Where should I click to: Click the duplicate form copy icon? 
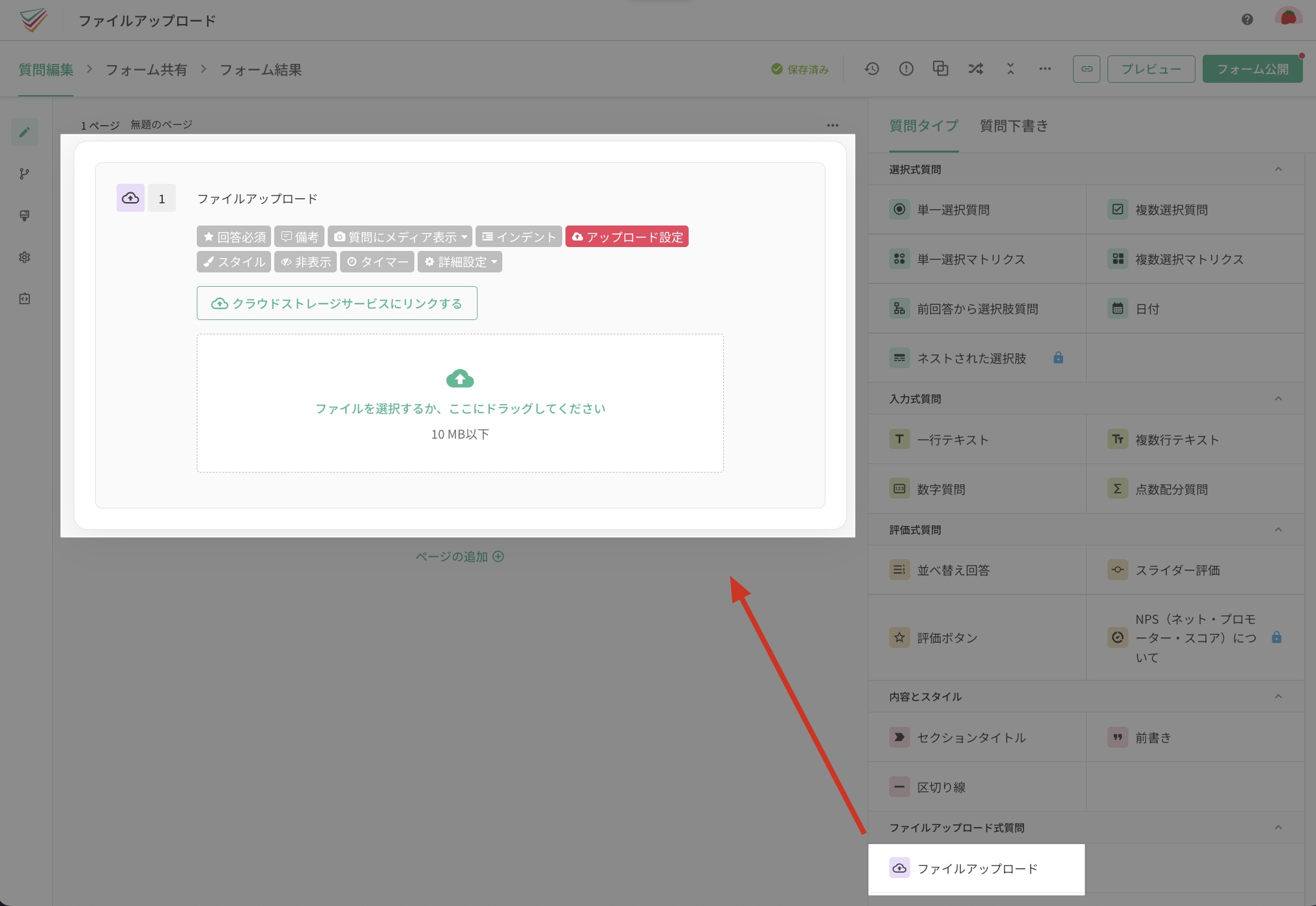click(940, 68)
